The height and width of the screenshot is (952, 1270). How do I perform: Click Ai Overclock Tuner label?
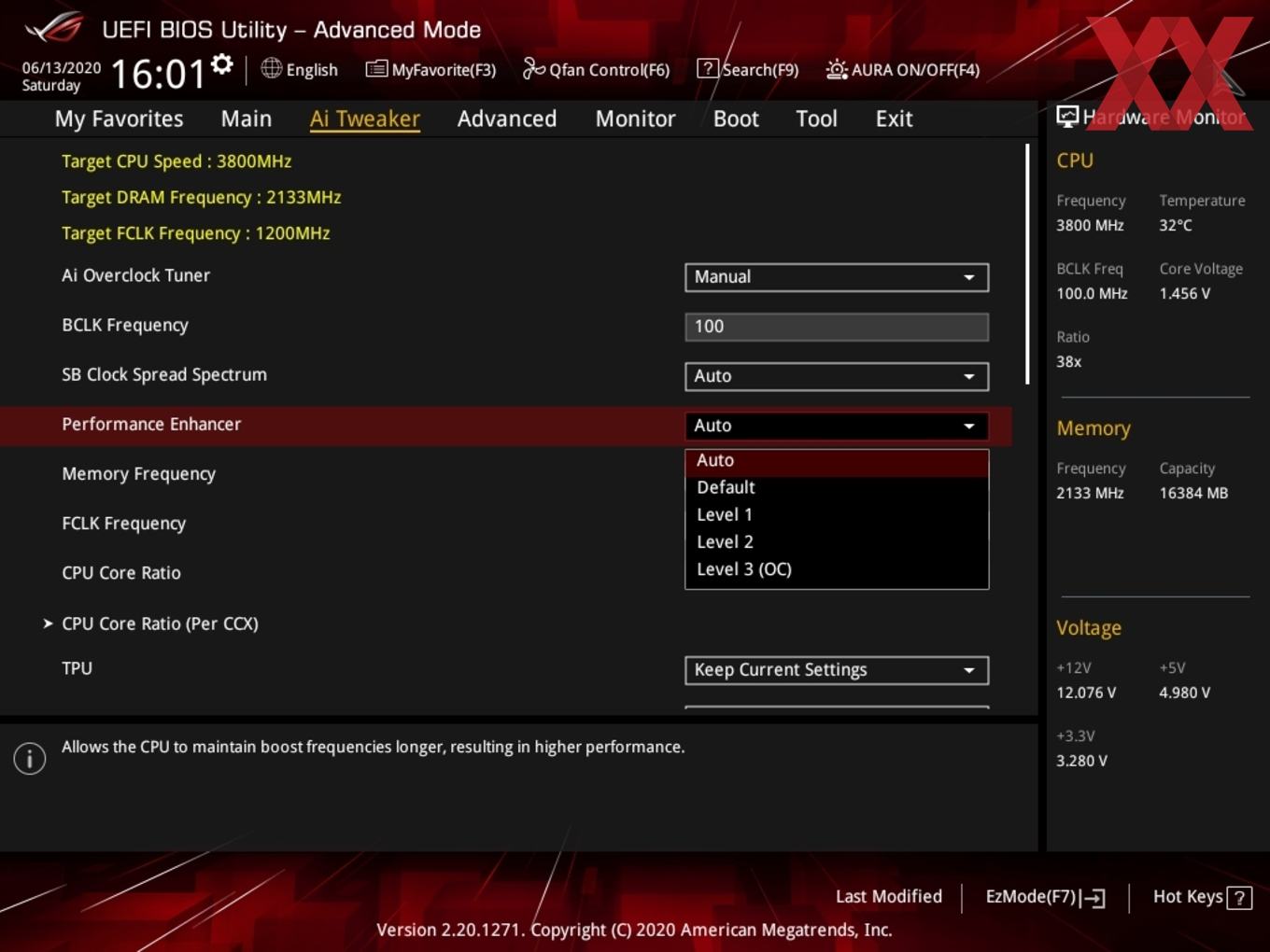[x=135, y=275]
